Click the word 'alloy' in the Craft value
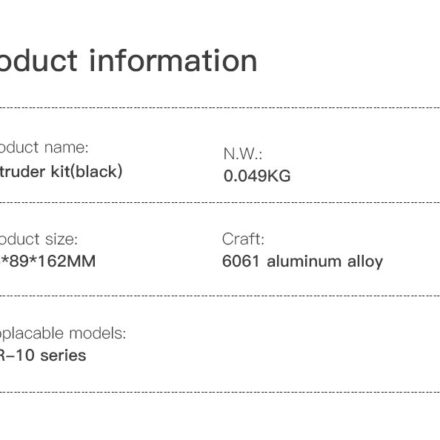This screenshot has width=440, height=440. tap(365, 262)
